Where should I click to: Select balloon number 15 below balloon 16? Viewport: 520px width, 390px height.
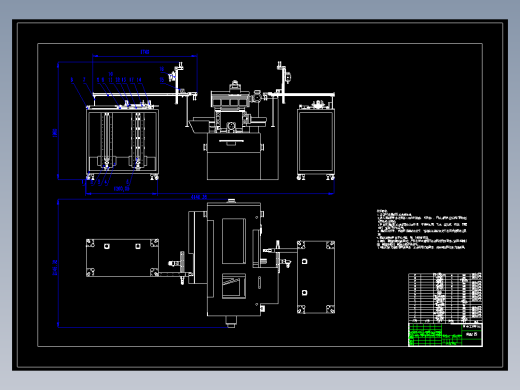click(162, 80)
